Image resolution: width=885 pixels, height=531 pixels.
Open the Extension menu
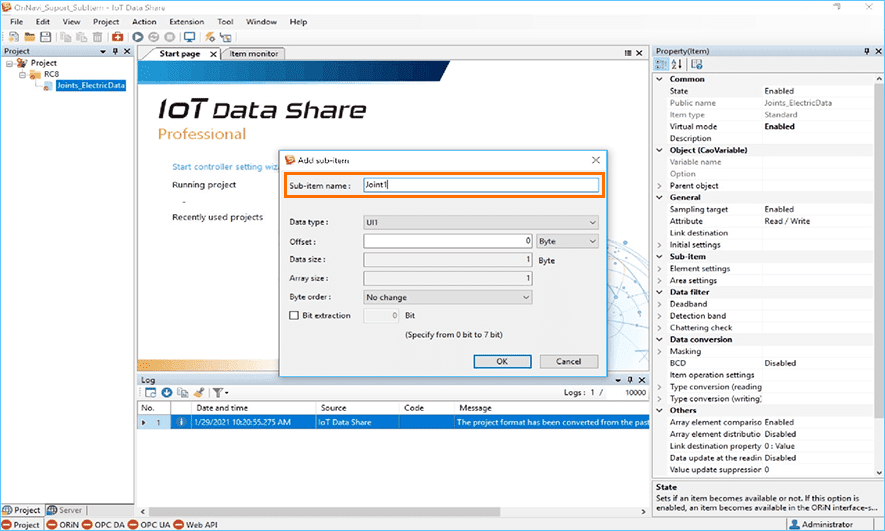click(187, 22)
